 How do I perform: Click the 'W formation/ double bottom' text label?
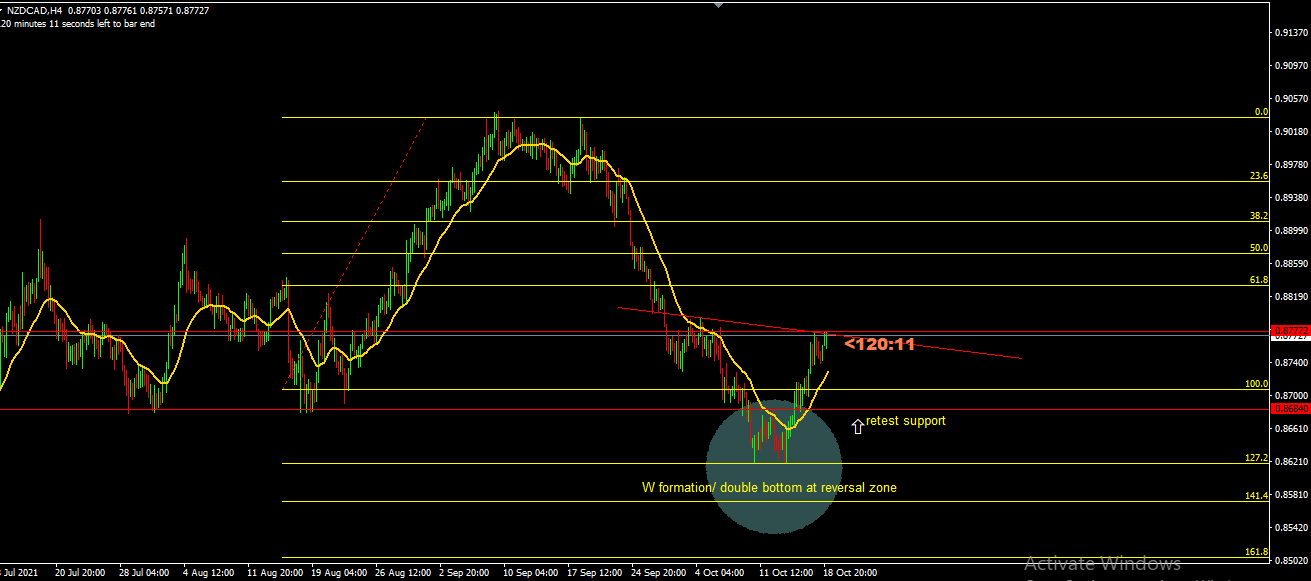click(768, 488)
